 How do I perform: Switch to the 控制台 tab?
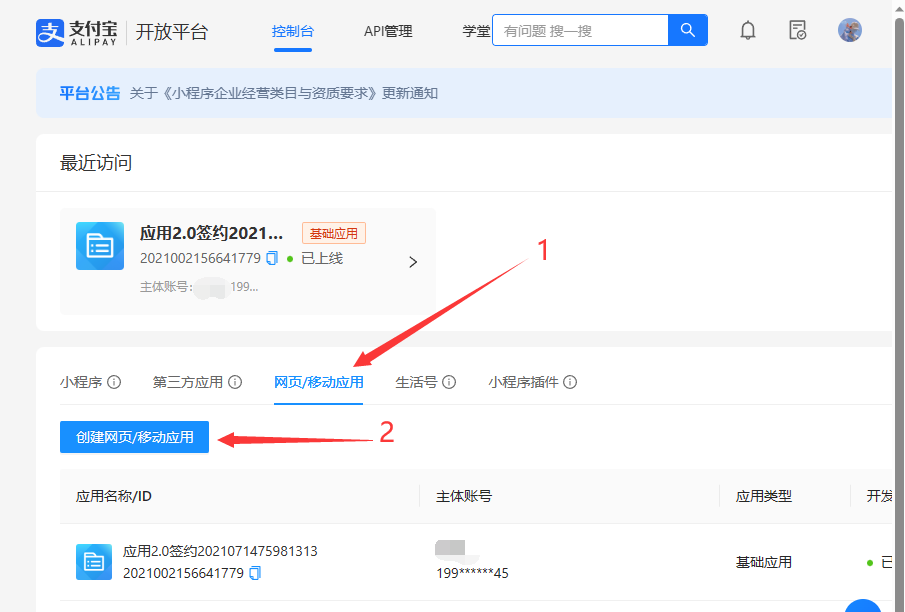click(293, 31)
